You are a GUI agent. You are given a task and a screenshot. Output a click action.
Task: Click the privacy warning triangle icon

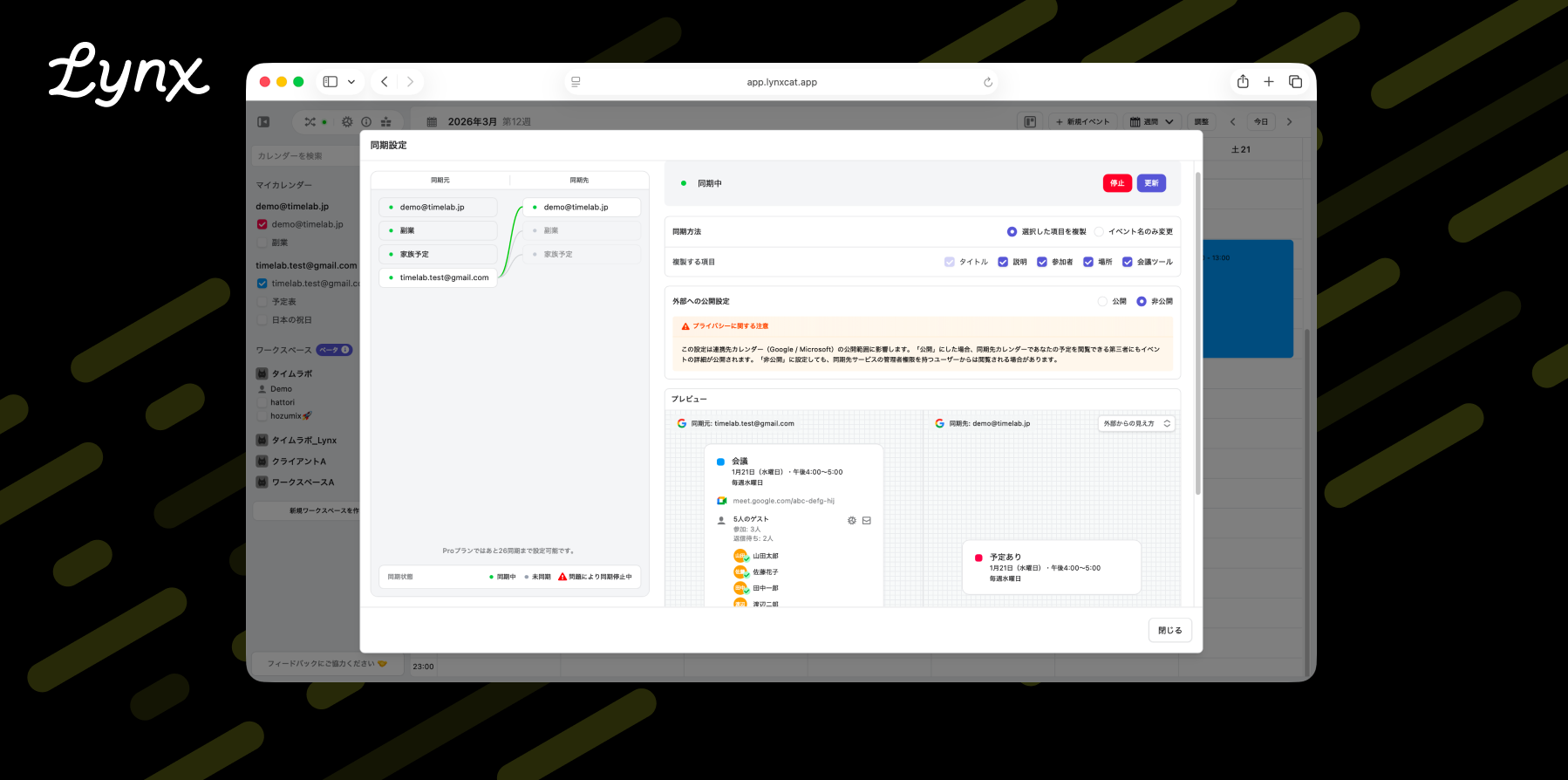pyautogui.click(x=685, y=326)
